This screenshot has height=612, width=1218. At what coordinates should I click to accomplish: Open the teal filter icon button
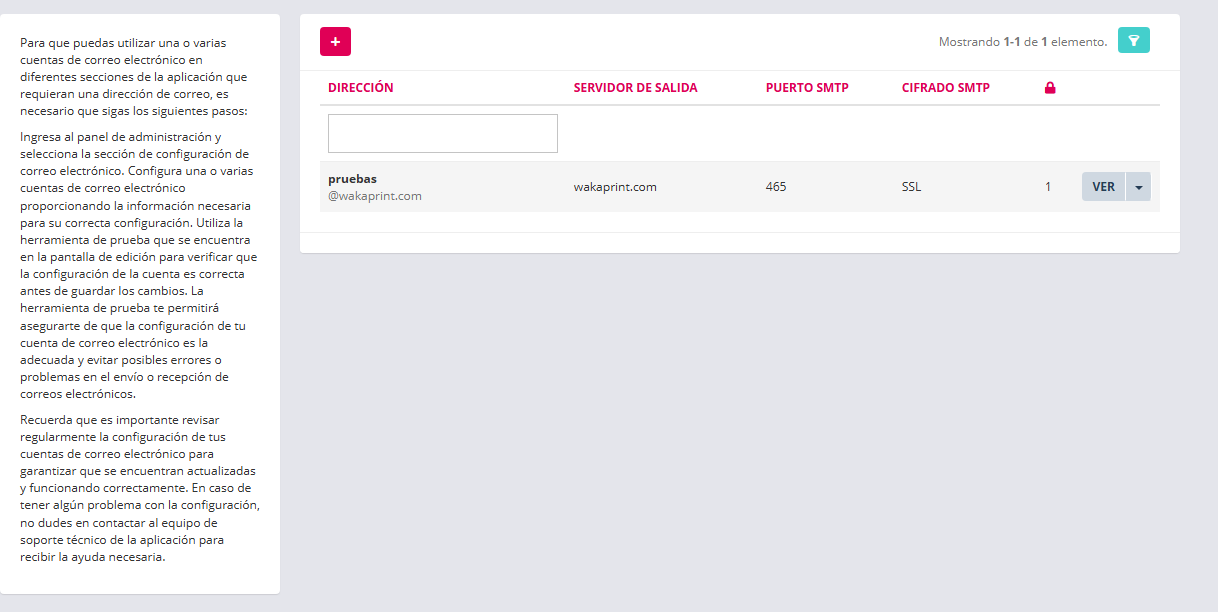click(1133, 40)
